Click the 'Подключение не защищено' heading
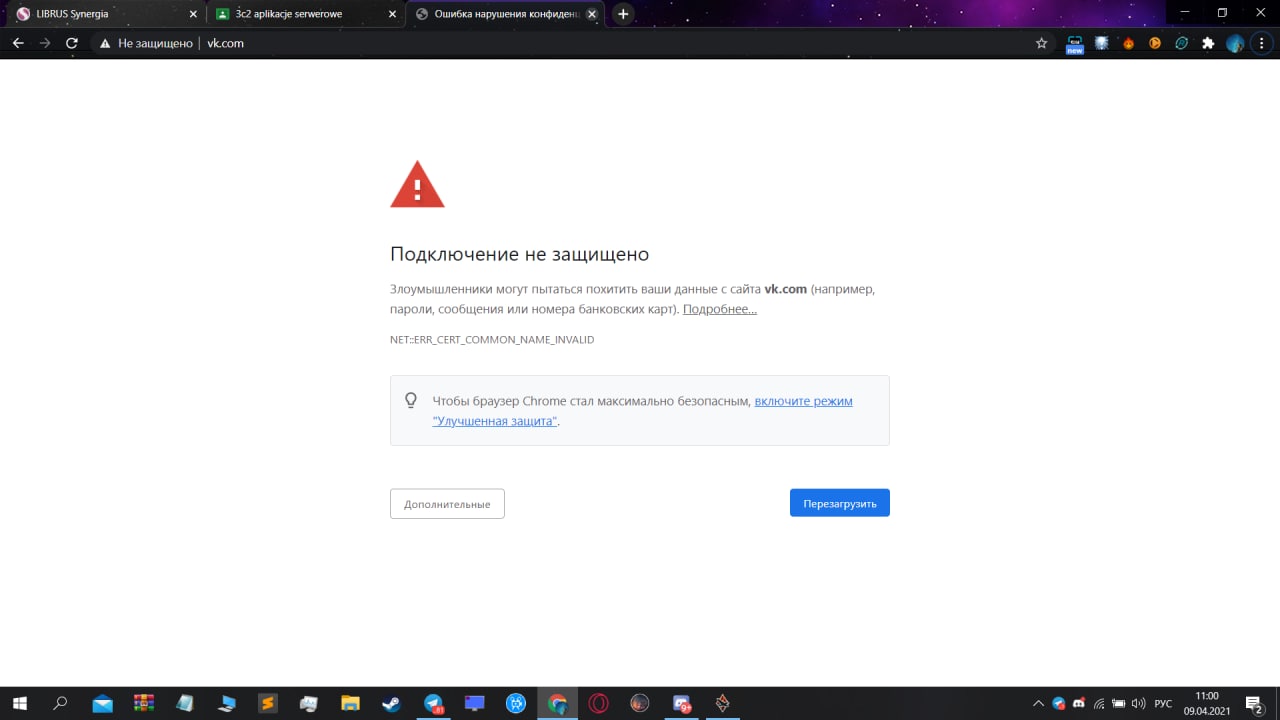1280x720 pixels. pos(519,254)
